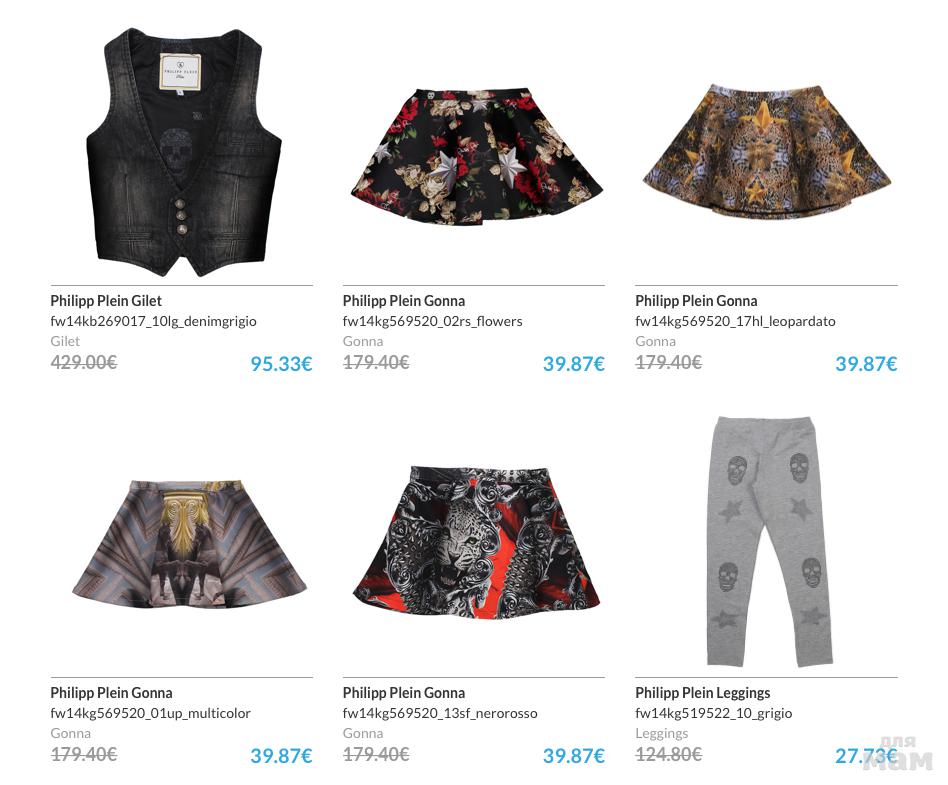Select the fw14kg569520_13sf_nerorosso product code

[x=440, y=713]
